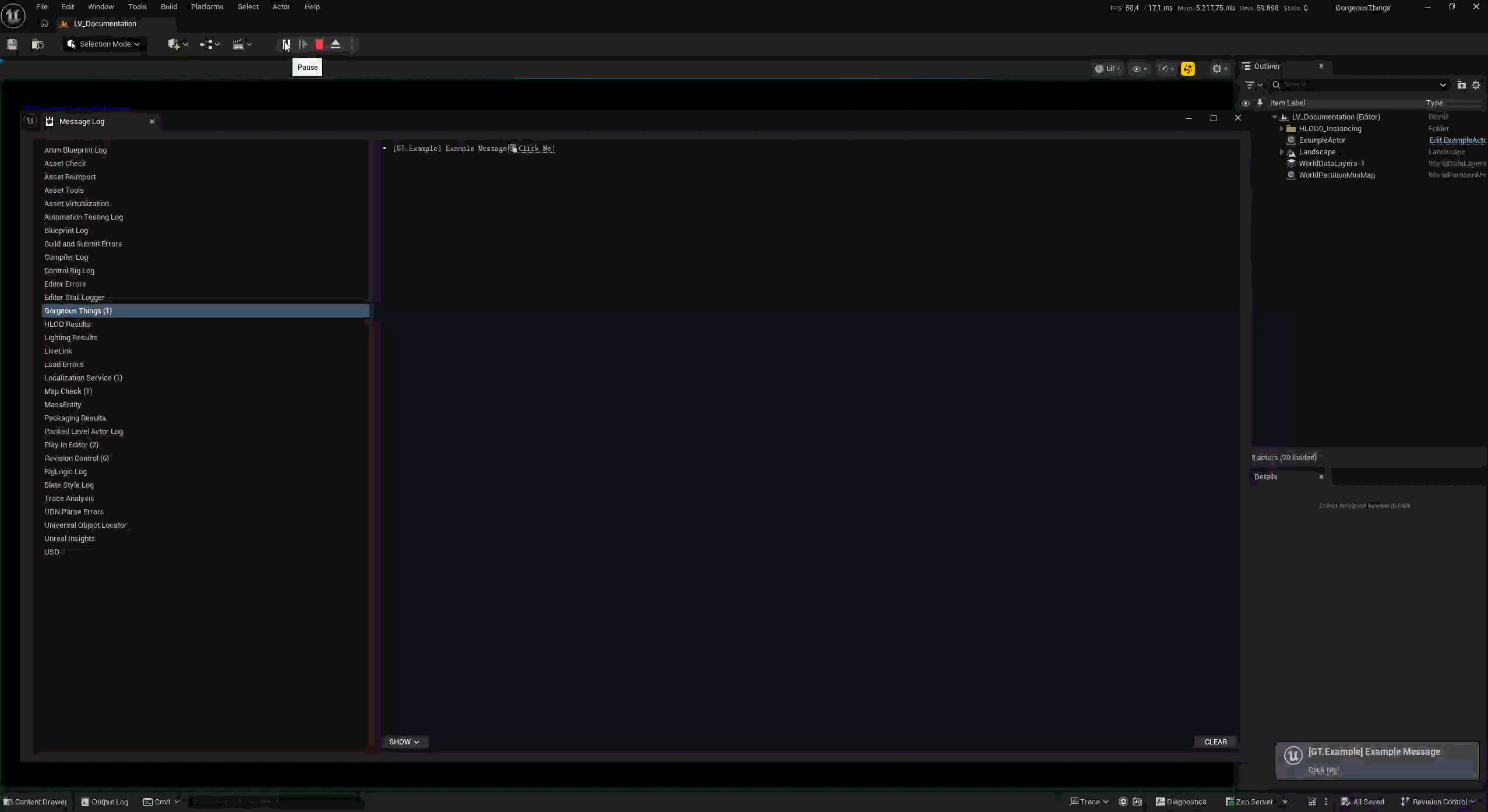The width and height of the screenshot is (1488, 812).
Task: Click the HLOD0_Instancing folder icon
Action: point(1291,129)
